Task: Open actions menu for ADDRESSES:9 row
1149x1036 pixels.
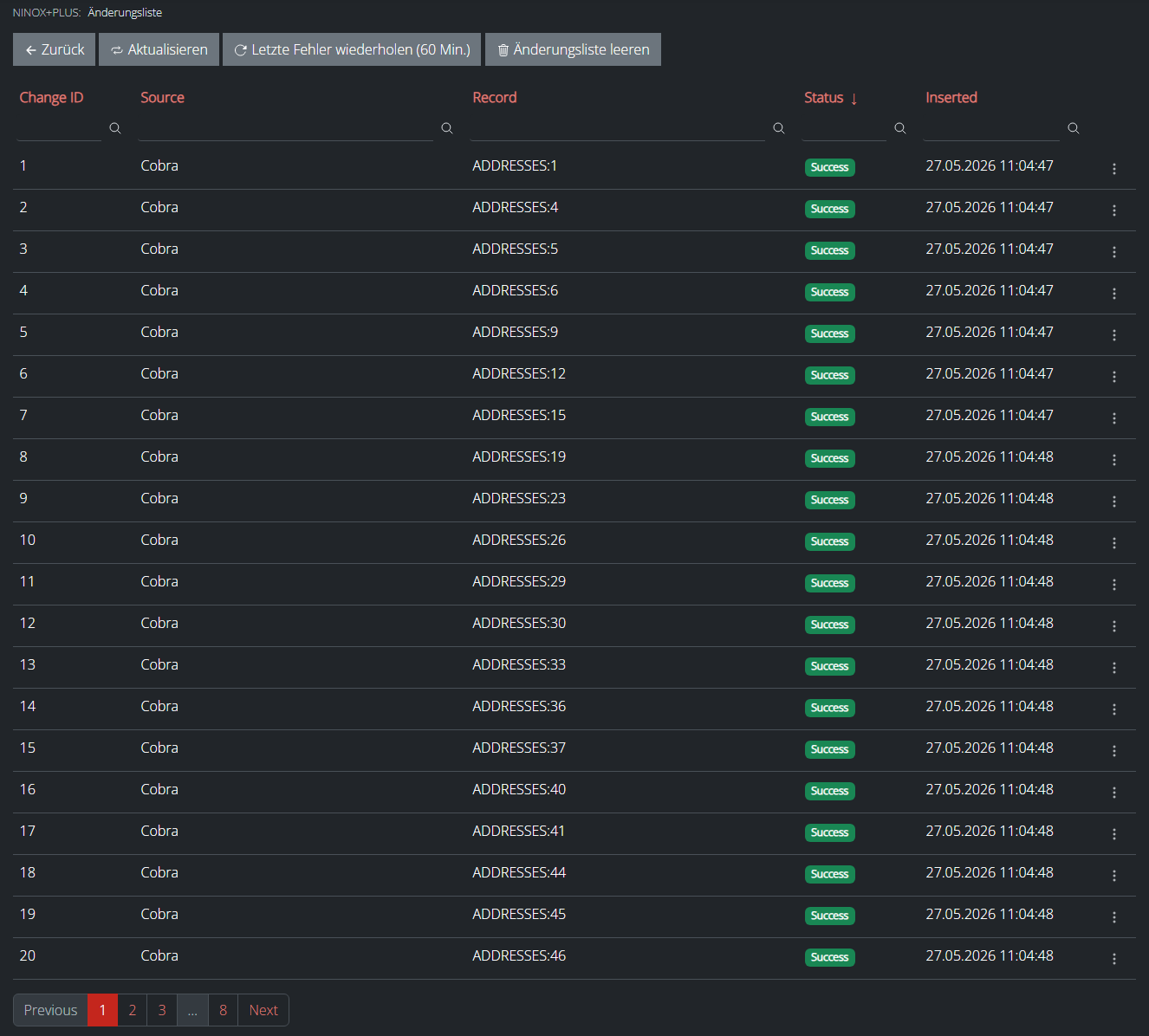Action: point(1114,335)
